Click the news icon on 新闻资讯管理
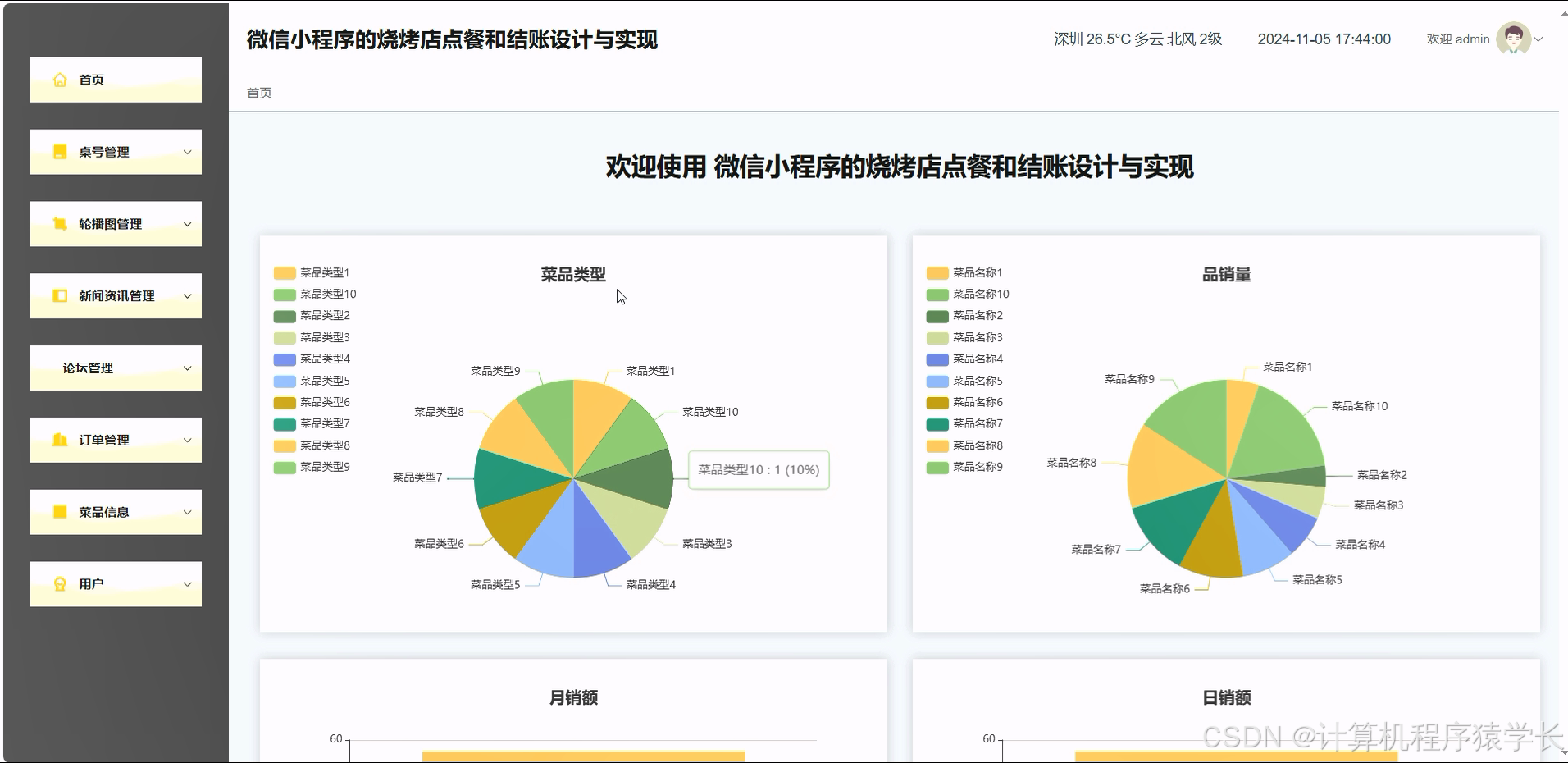The height and width of the screenshot is (763, 1568). coord(58,295)
